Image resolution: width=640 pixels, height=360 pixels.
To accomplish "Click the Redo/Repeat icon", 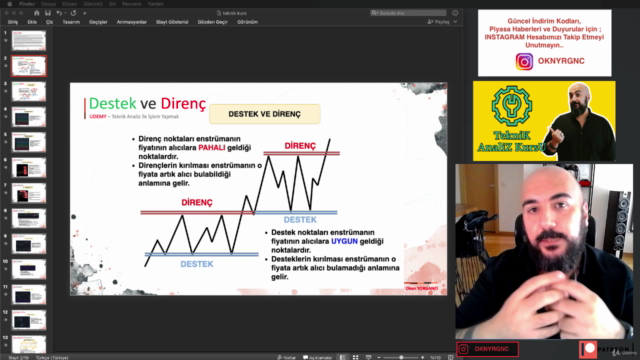I will (x=73, y=13).
